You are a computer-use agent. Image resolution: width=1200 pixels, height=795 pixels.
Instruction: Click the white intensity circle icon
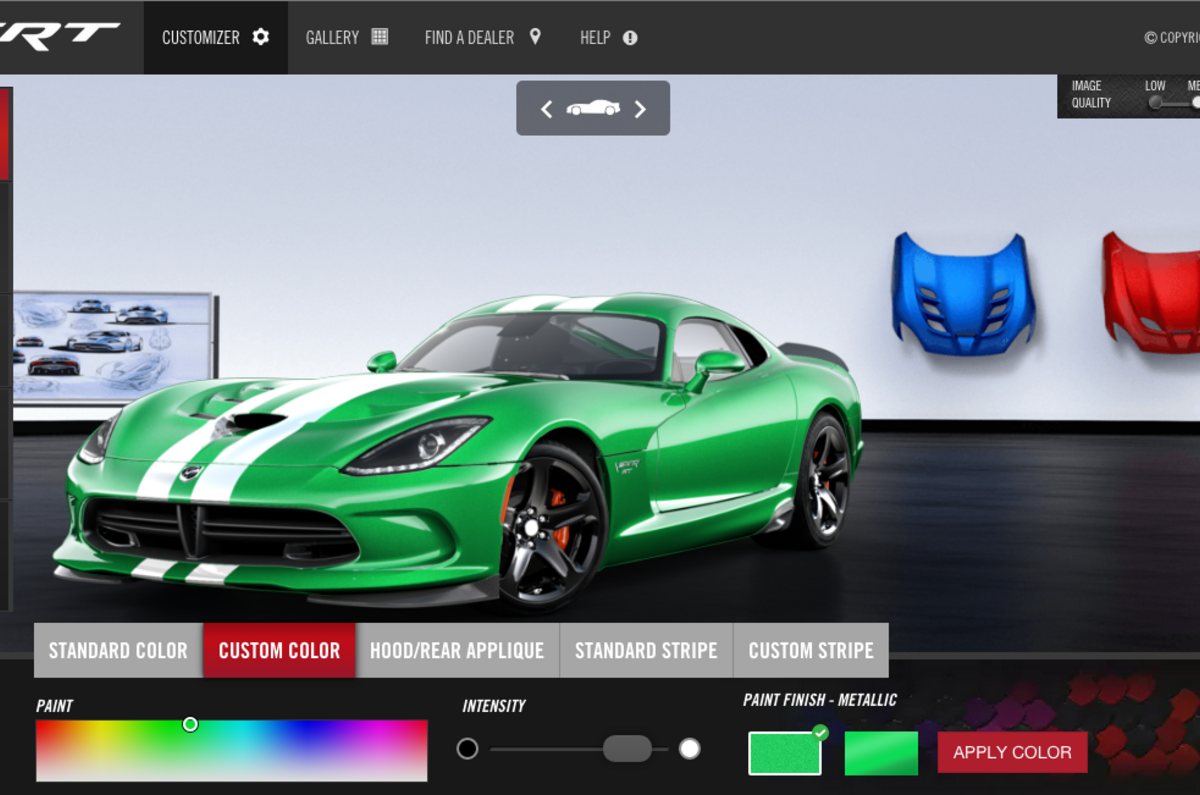[689, 749]
